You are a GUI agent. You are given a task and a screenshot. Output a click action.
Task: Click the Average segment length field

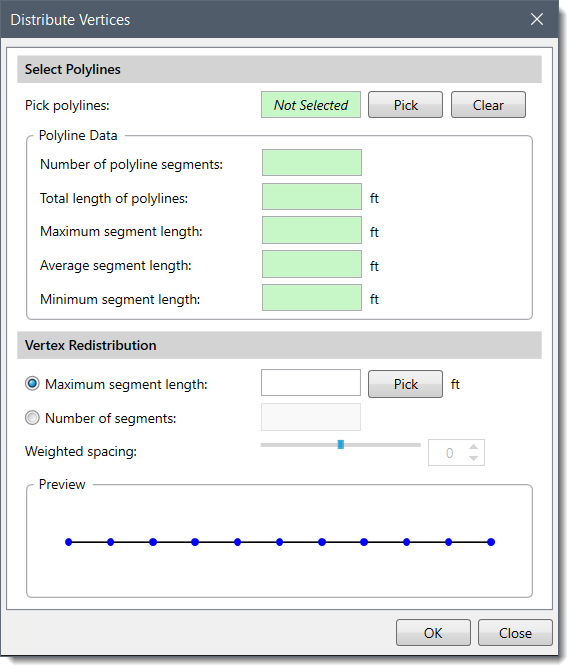[312, 264]
